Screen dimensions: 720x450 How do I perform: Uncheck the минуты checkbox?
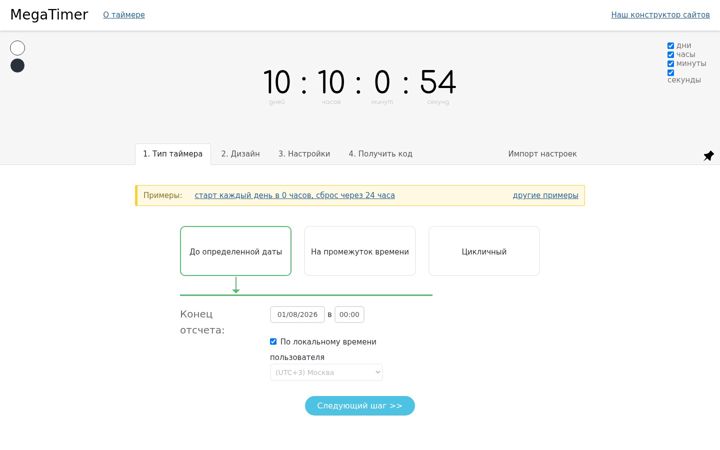(x=670, y=63)
